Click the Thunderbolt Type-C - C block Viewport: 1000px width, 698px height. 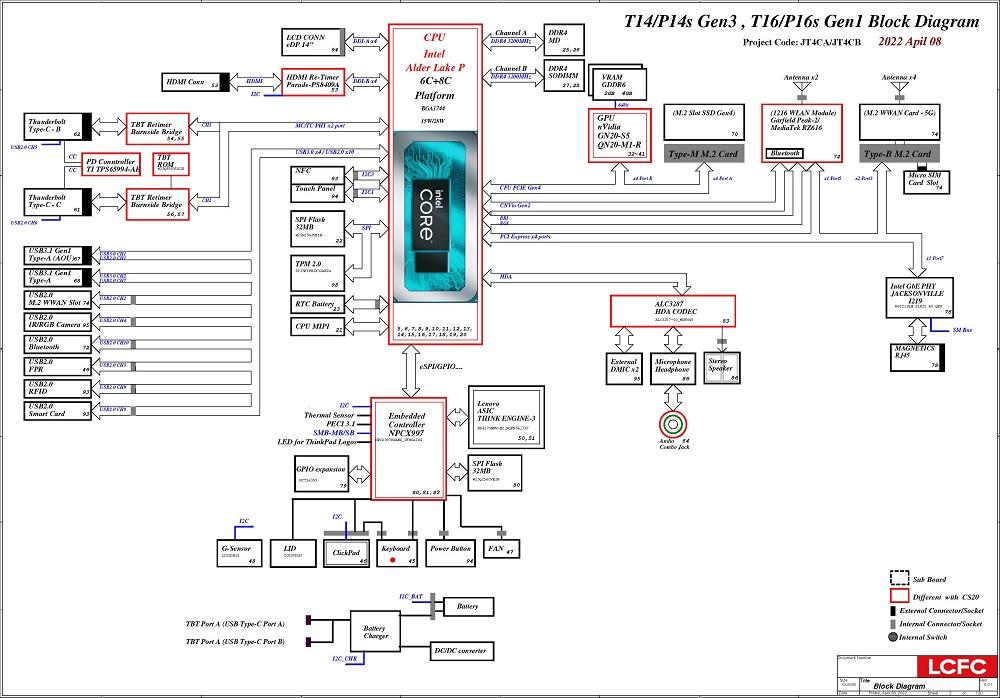[57, 202]
